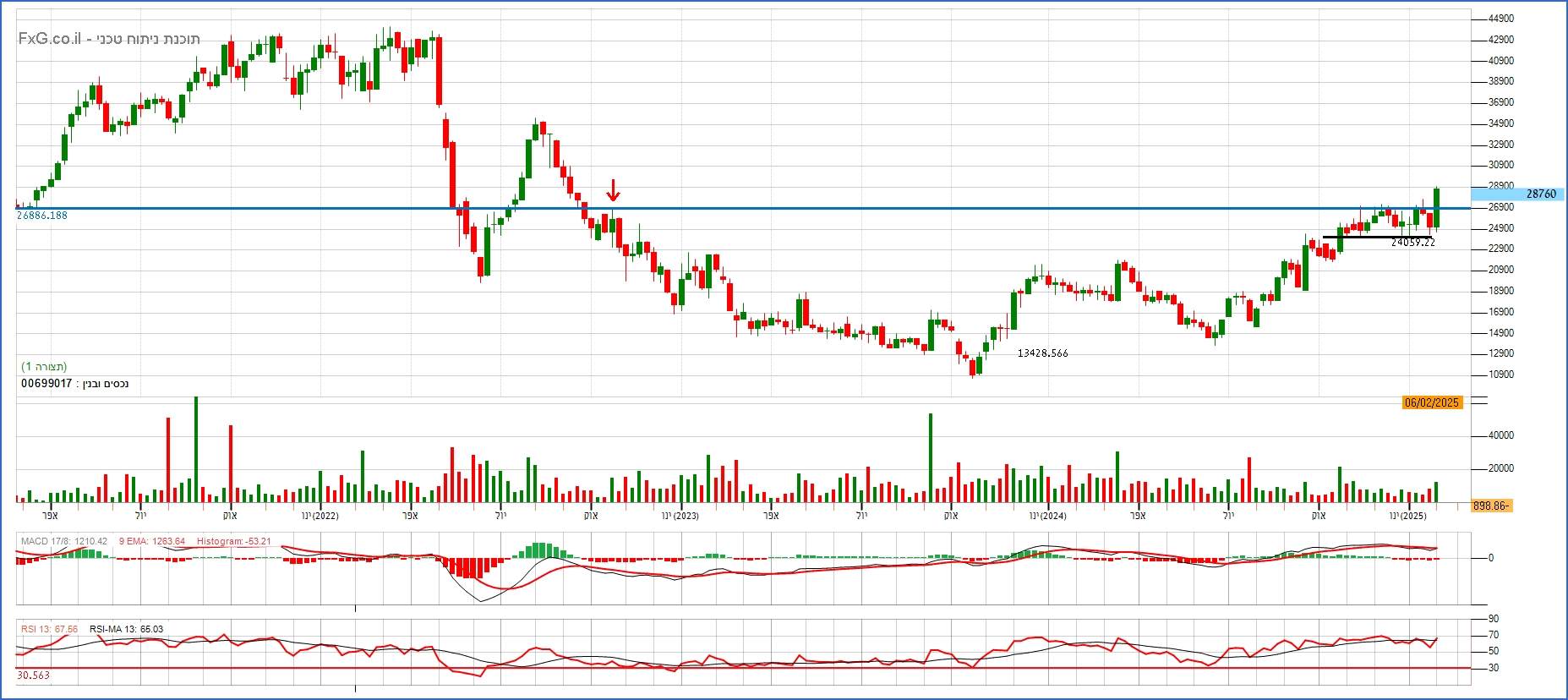Select the blue horizontal resistance line
Image resolution: width=1568 pixels, height=700 pixels.
[744, 208]
